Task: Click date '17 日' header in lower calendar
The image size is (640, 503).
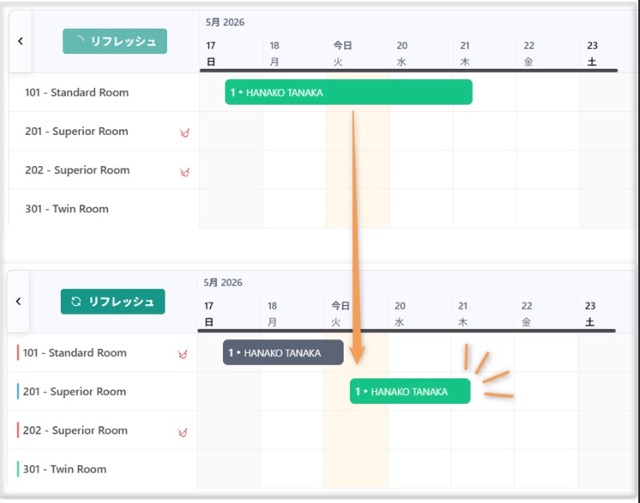Action: click(209, 314)
